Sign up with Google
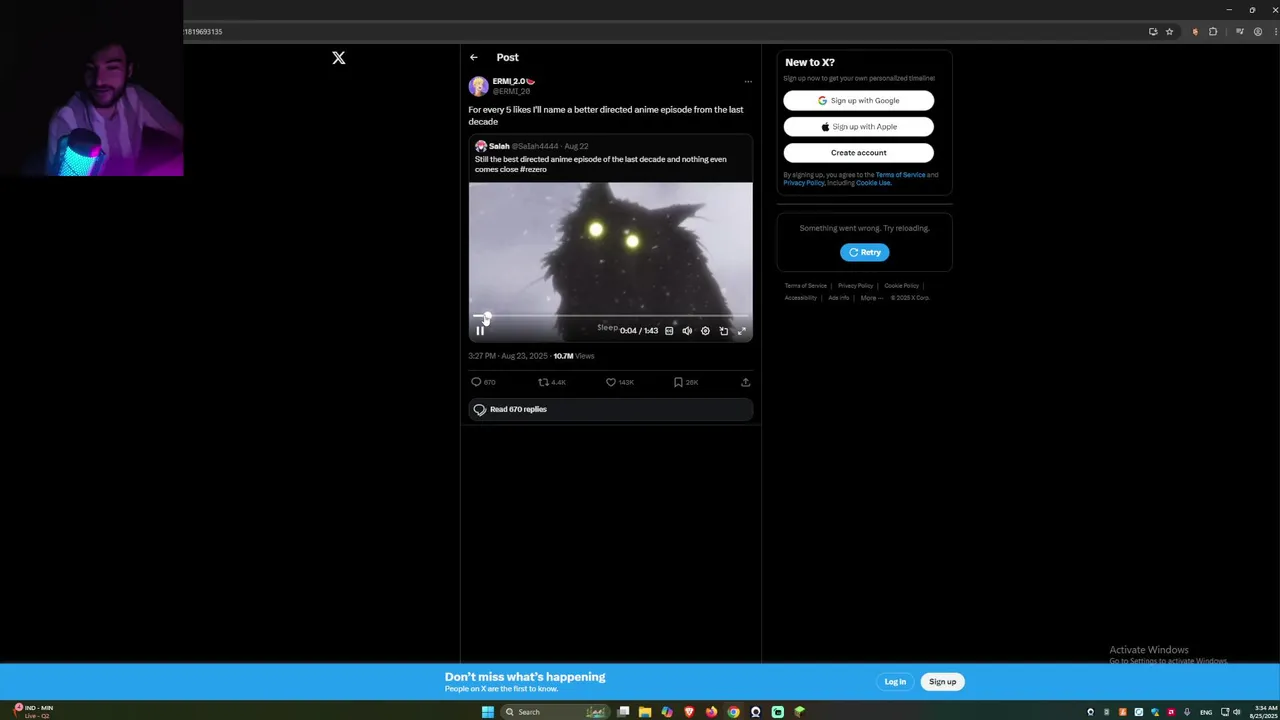 coord(859,100)
